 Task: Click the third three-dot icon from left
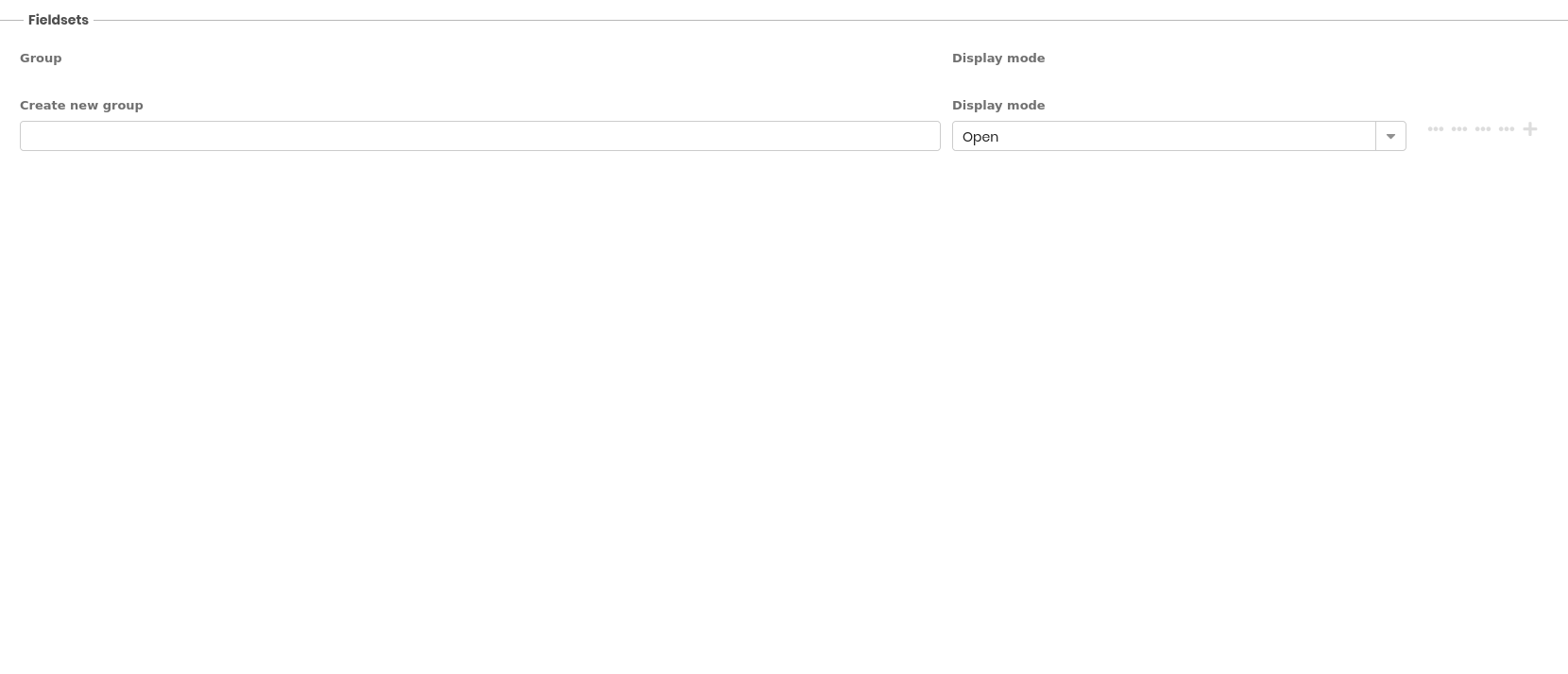[x=1483, y=129]
